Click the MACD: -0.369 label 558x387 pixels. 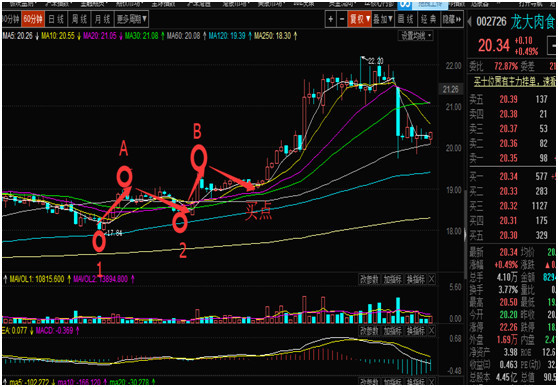(x=54, y=331)
